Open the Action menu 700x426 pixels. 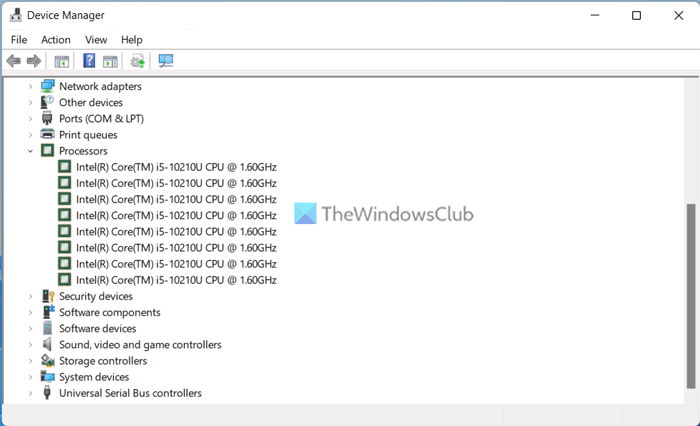[56, 40]
